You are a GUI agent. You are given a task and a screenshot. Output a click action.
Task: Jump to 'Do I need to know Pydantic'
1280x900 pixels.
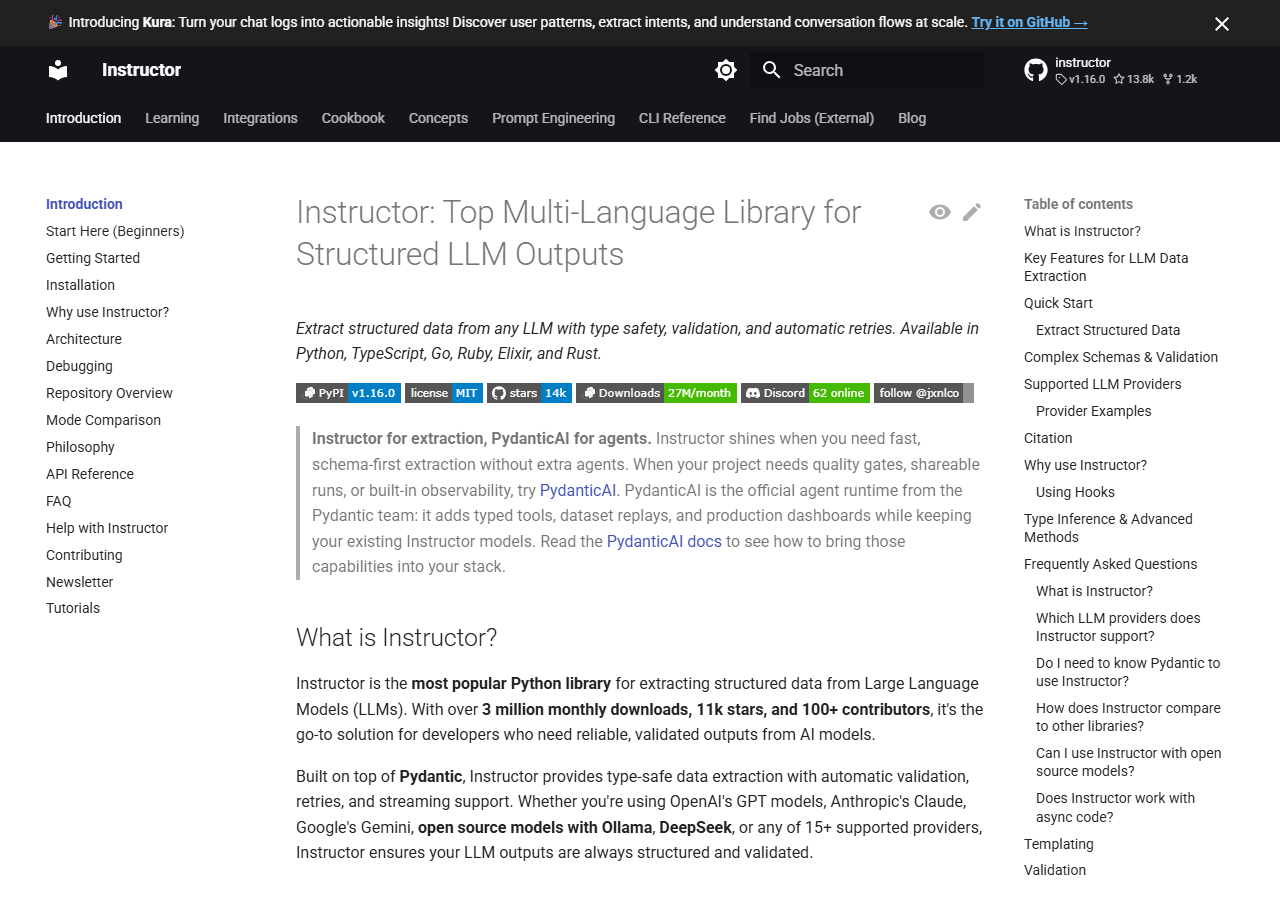coord(1128,672)
